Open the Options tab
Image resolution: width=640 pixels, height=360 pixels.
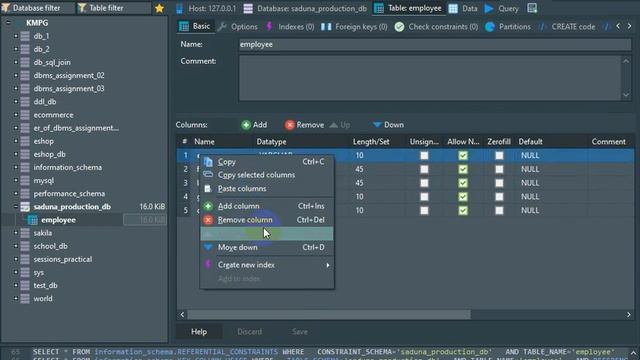(x=238, y=27)
